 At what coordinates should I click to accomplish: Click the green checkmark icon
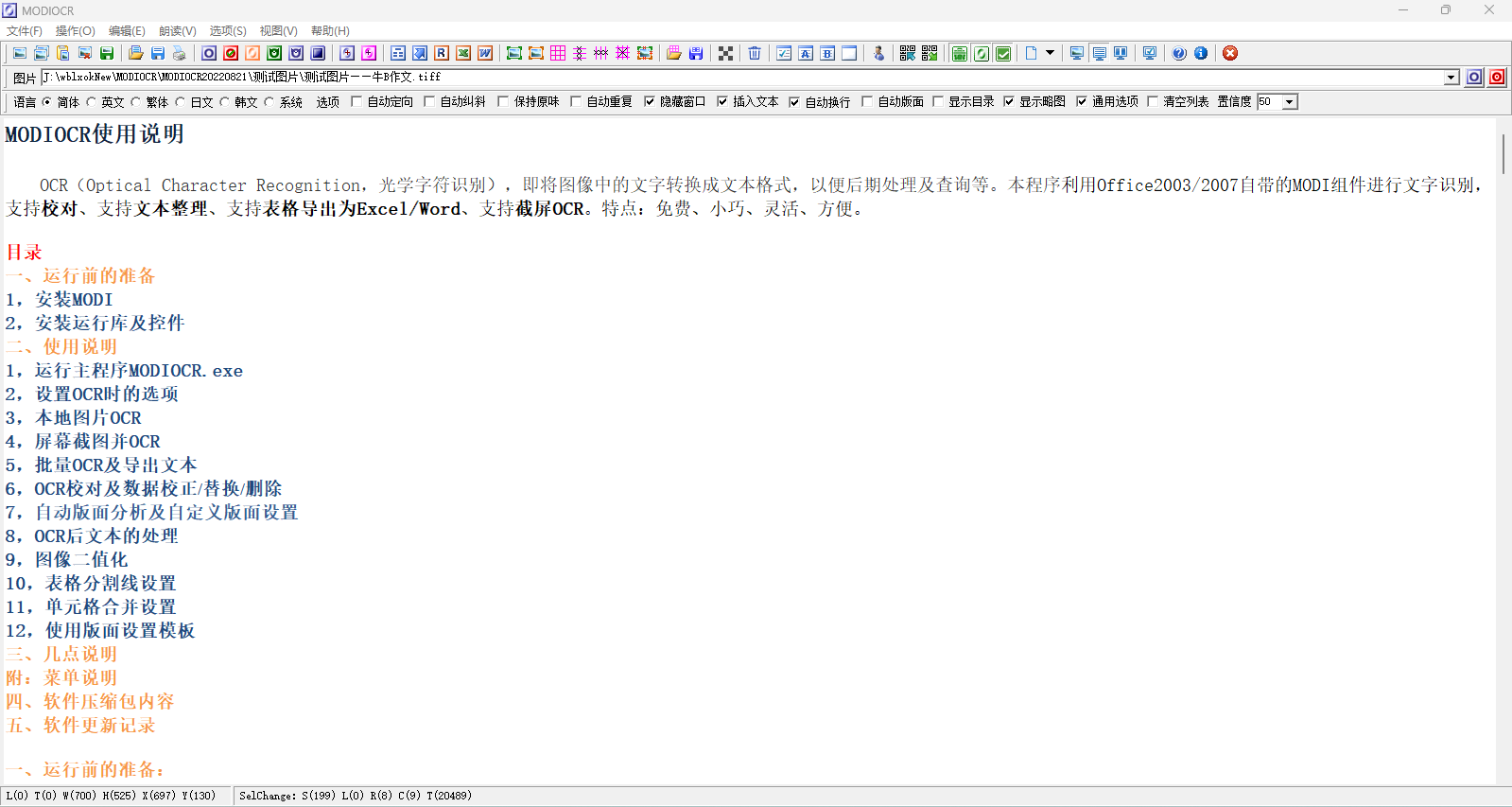pos(1003,53)
